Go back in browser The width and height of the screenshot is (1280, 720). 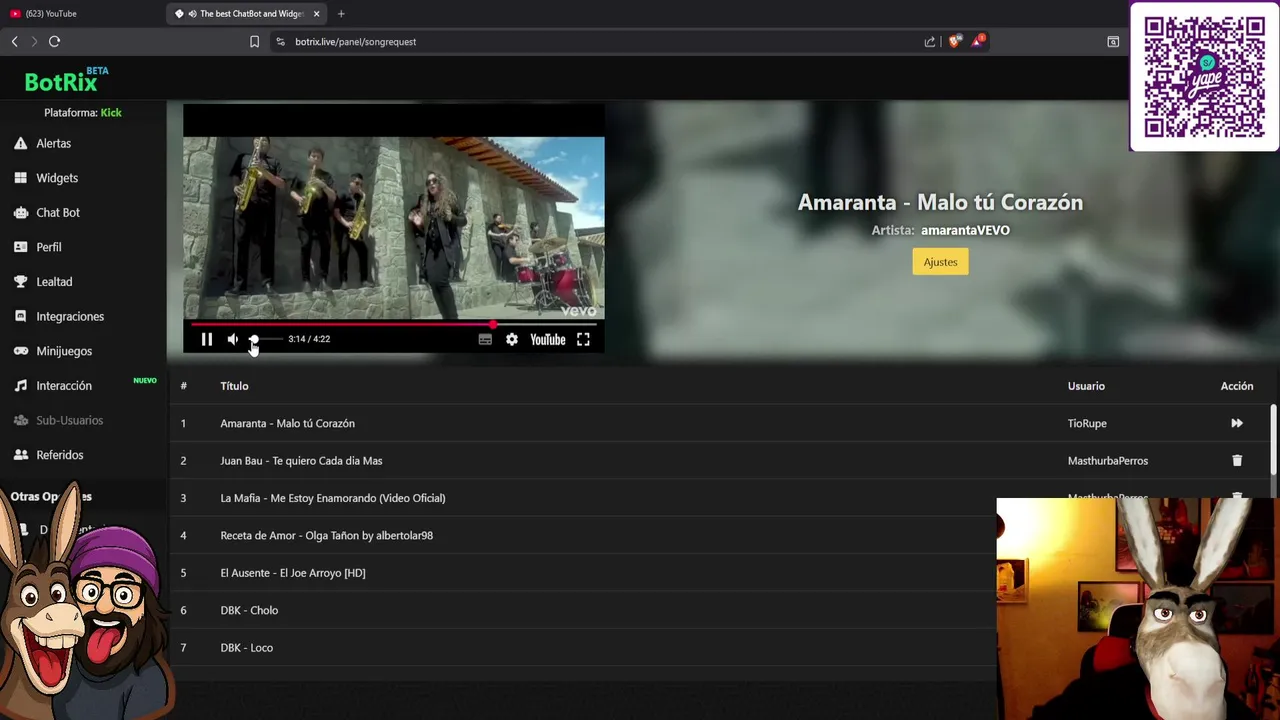(14, 41)
